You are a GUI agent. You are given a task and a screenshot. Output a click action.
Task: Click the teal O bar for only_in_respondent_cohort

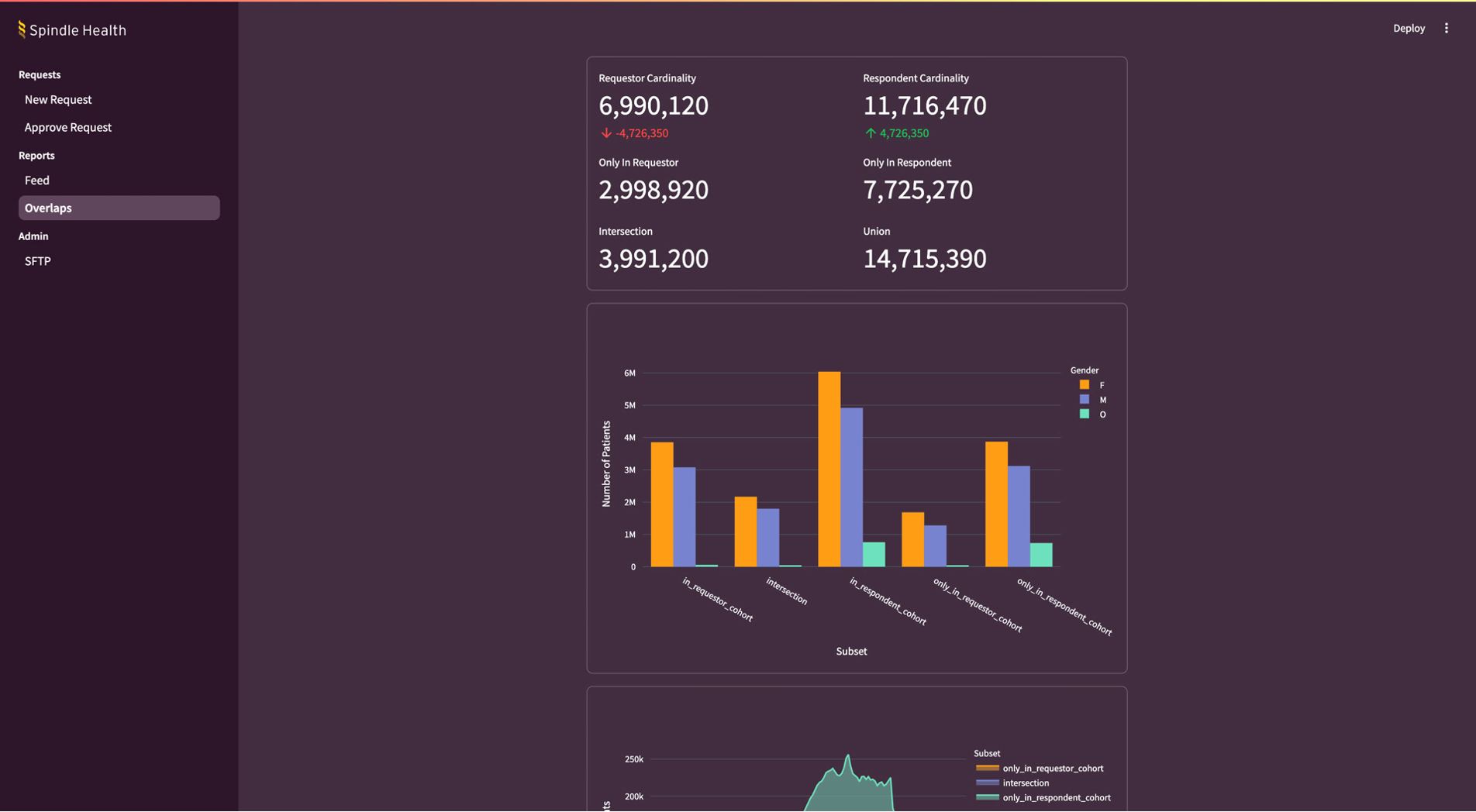1041,555
